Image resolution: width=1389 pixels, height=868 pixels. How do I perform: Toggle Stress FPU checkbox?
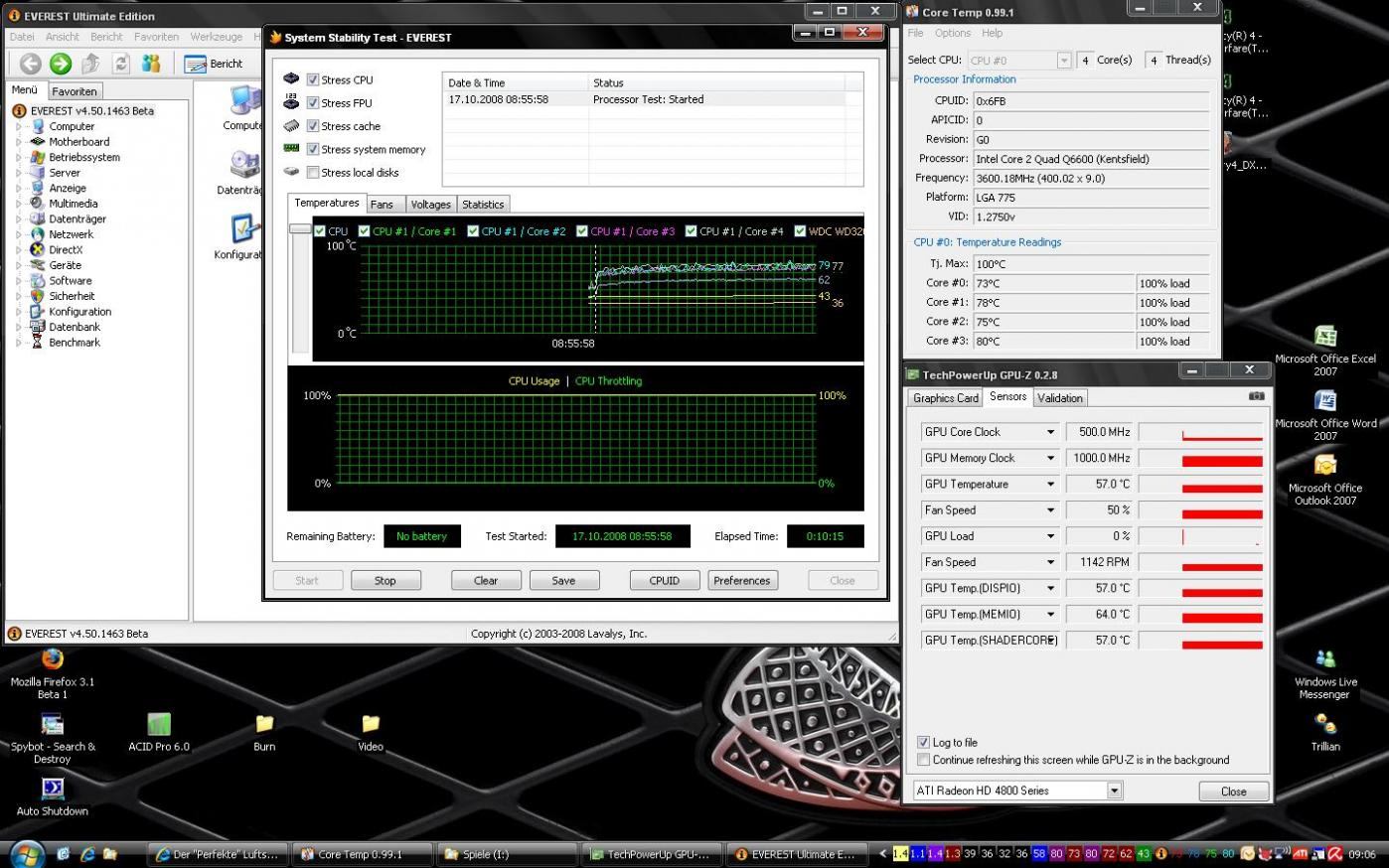click(313, 102)
